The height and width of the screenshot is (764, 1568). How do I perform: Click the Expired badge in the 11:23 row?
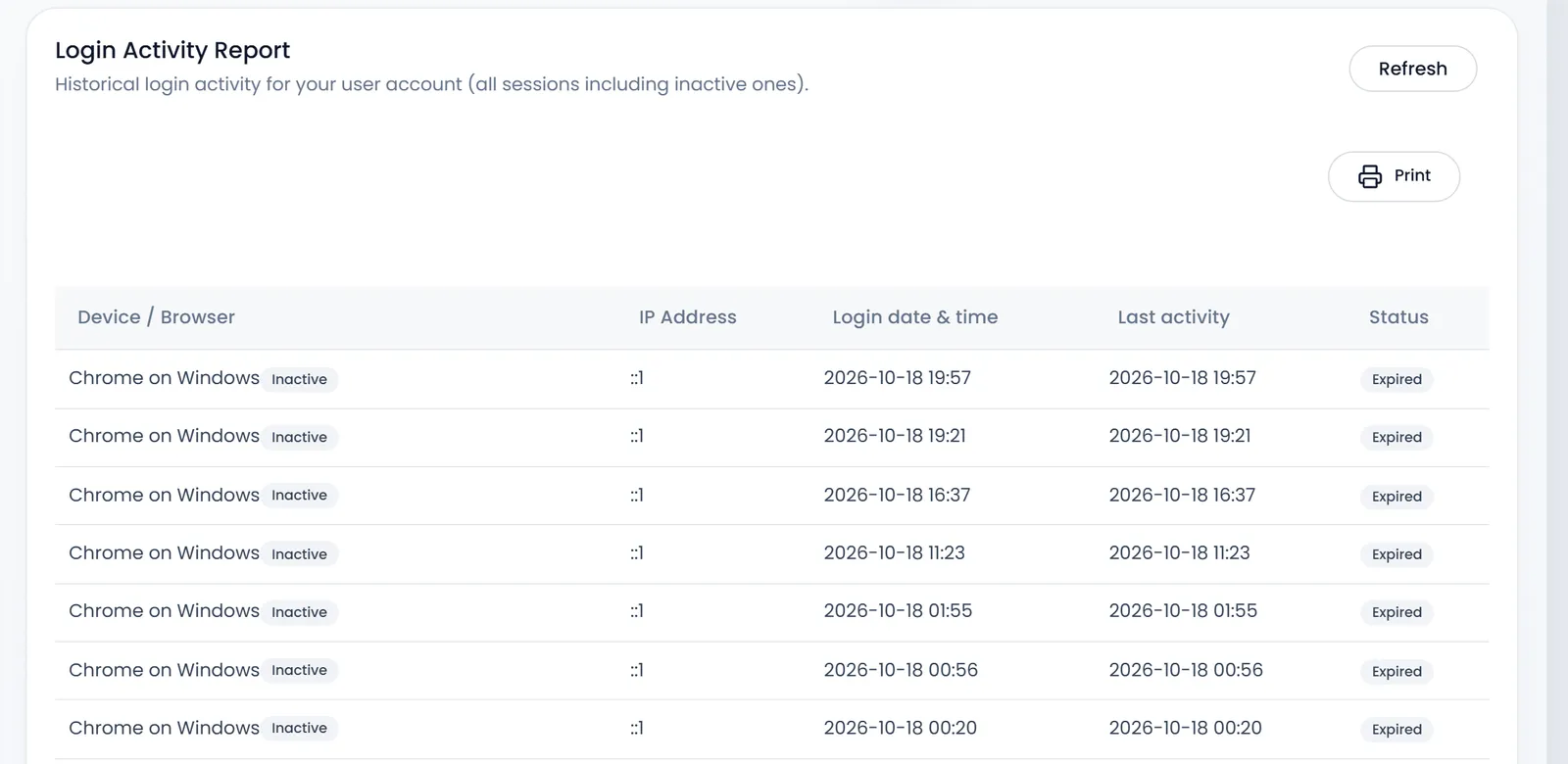click(x=1396, y=554)
